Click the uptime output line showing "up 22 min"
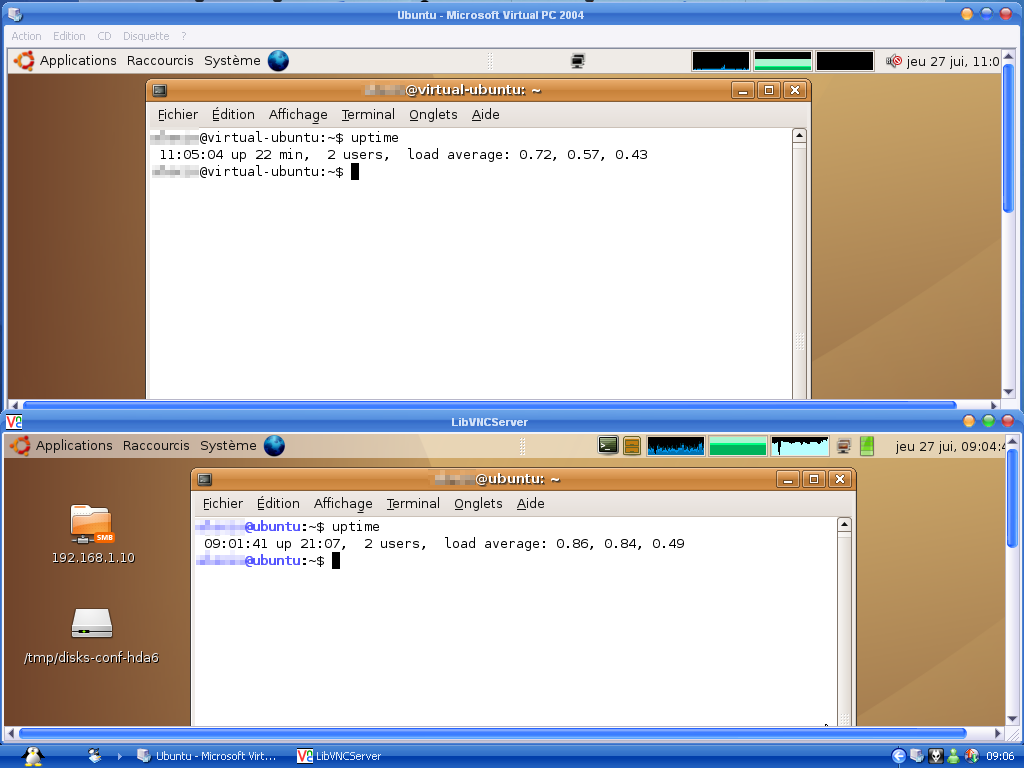The width and height of the screenshot is (1024, 768). tap(404, 155)
